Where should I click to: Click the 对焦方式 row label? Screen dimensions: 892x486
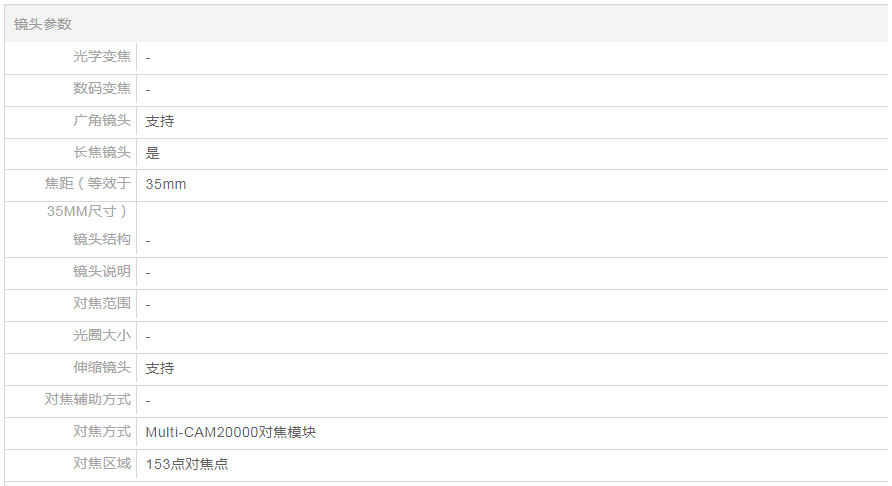click(x=101, y=432)
